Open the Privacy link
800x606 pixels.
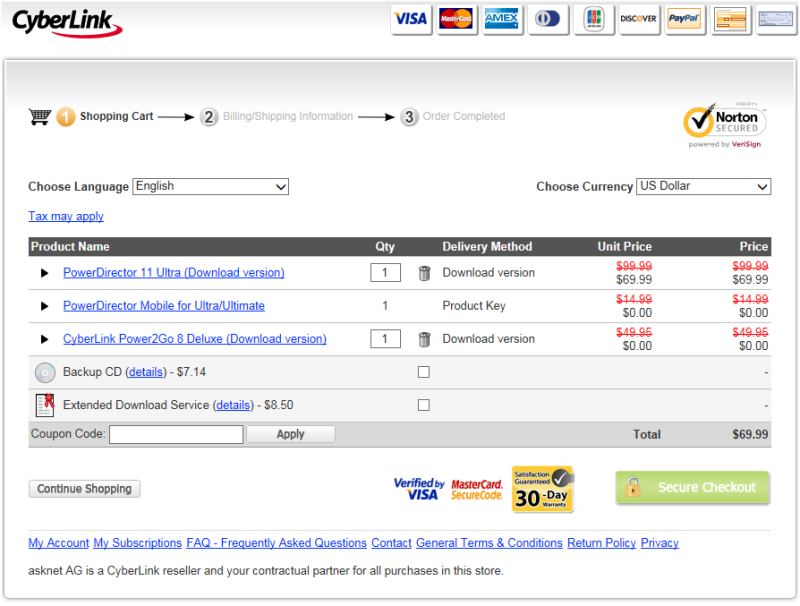[660, 543]
